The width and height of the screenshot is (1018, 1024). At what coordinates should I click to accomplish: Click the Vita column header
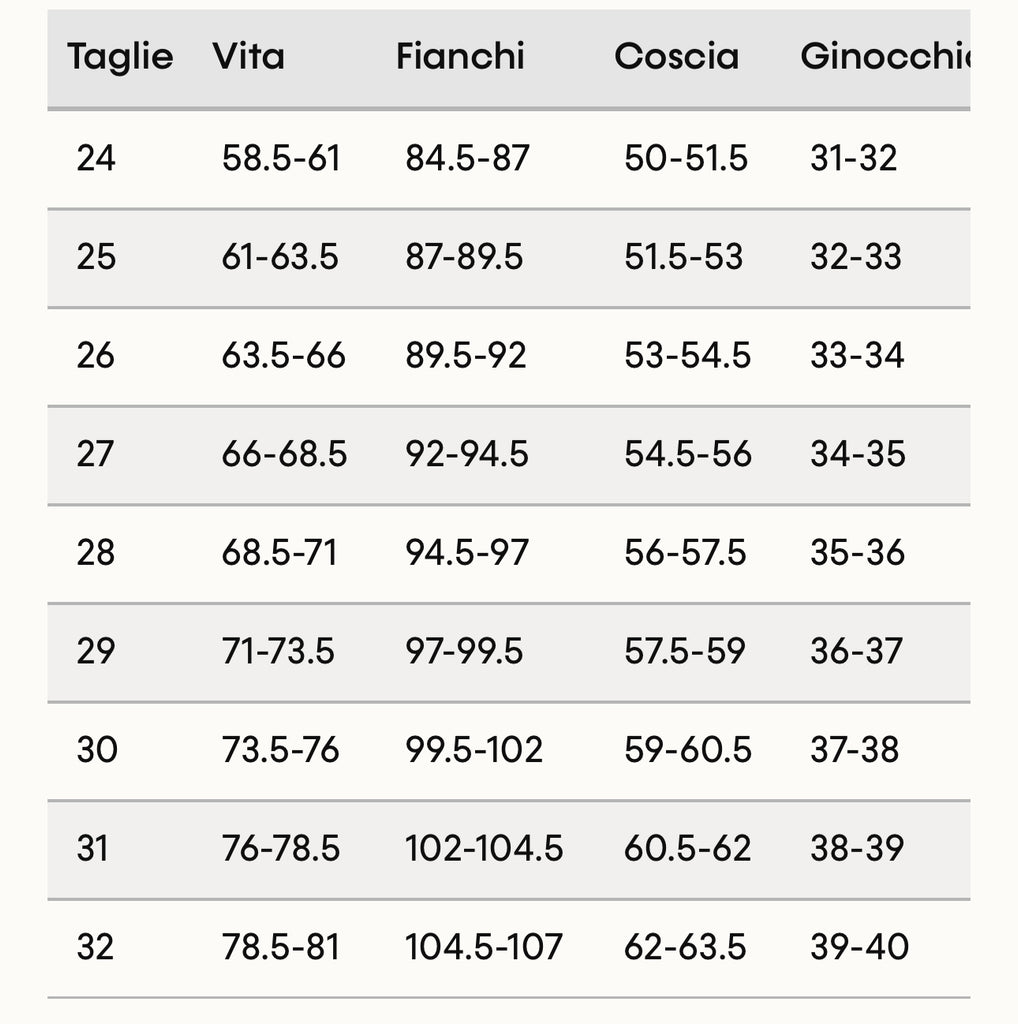pos(248,57)
